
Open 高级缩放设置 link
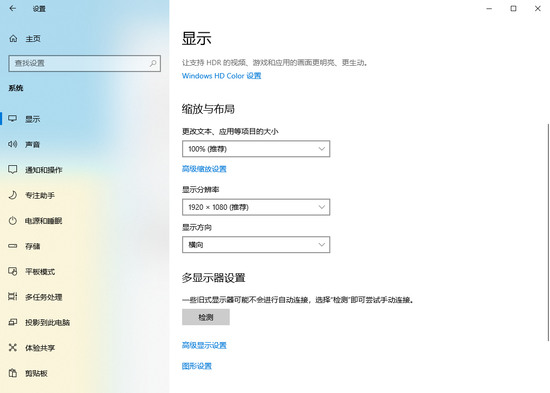pos(204,169)
